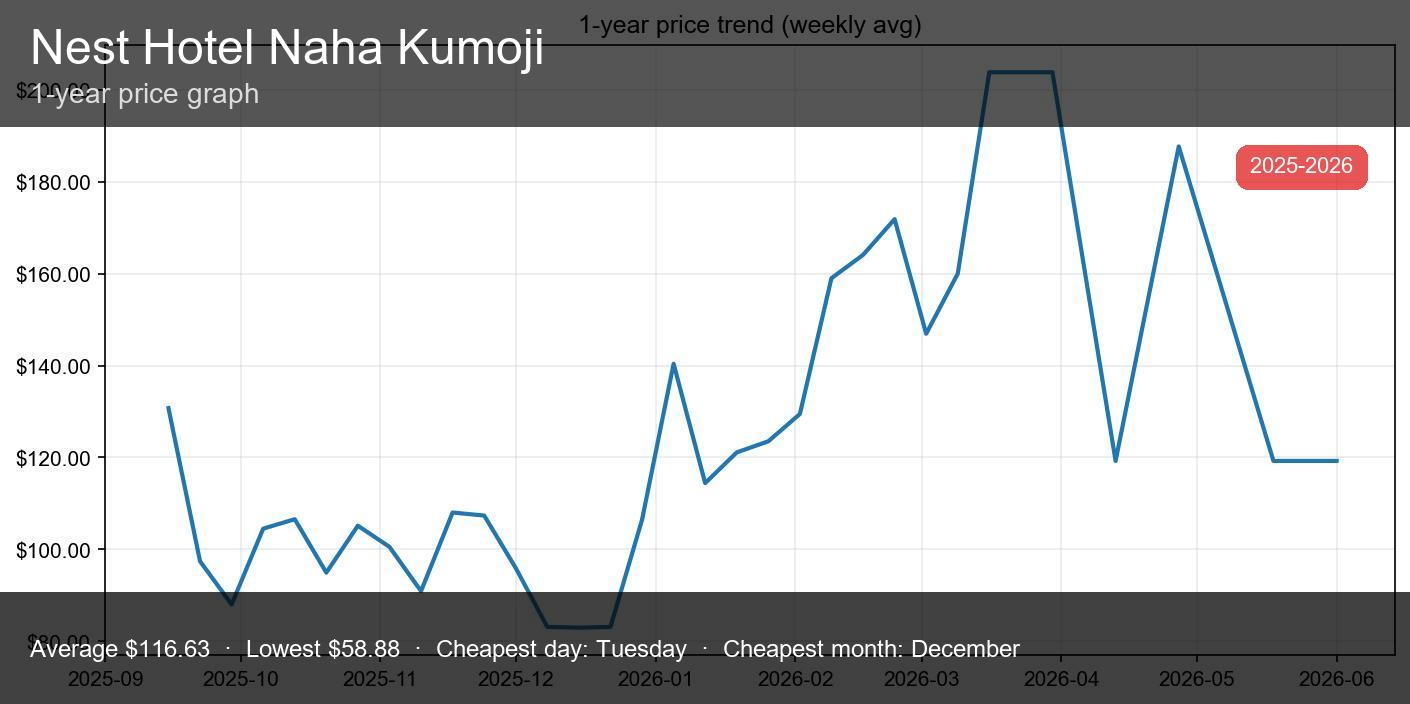Click the 2026-05 x-axis label
Viewport: 1410px width, 704px height.
1197,679
